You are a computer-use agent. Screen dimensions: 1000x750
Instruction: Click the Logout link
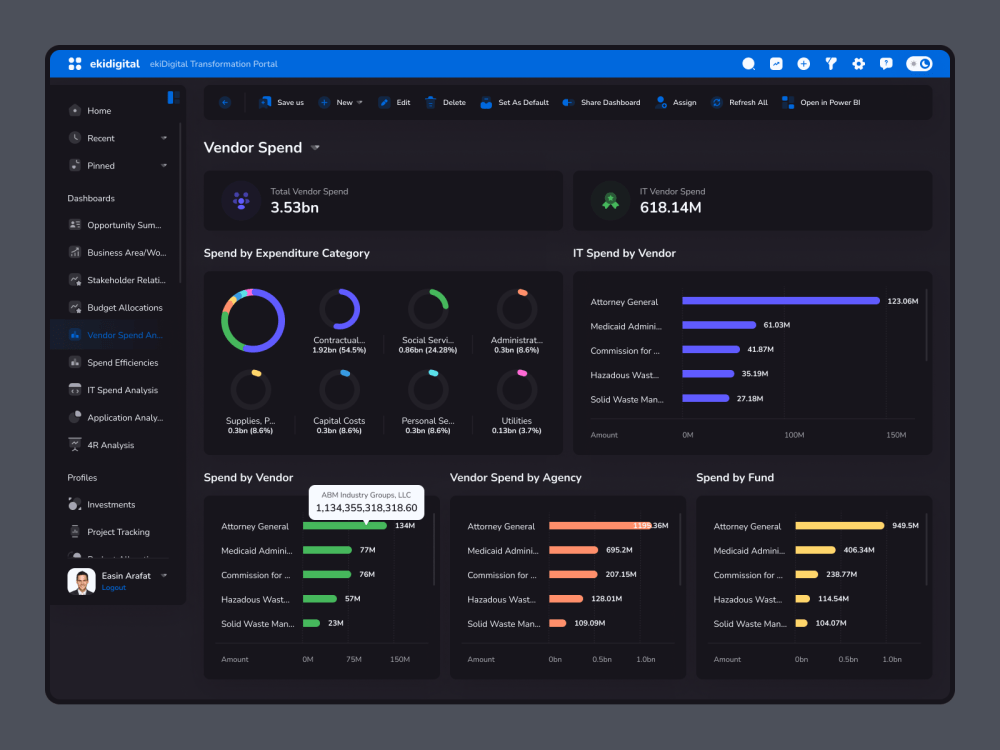114,587
